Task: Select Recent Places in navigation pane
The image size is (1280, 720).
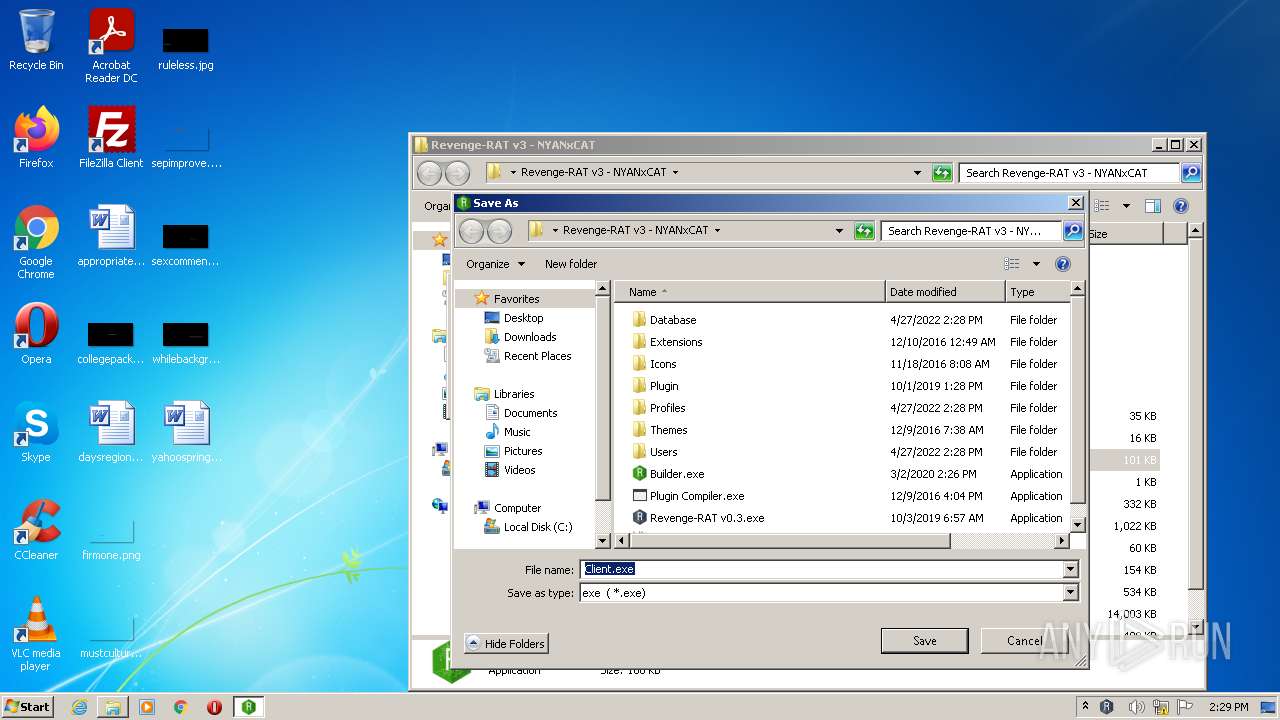Action: [528, 356]
